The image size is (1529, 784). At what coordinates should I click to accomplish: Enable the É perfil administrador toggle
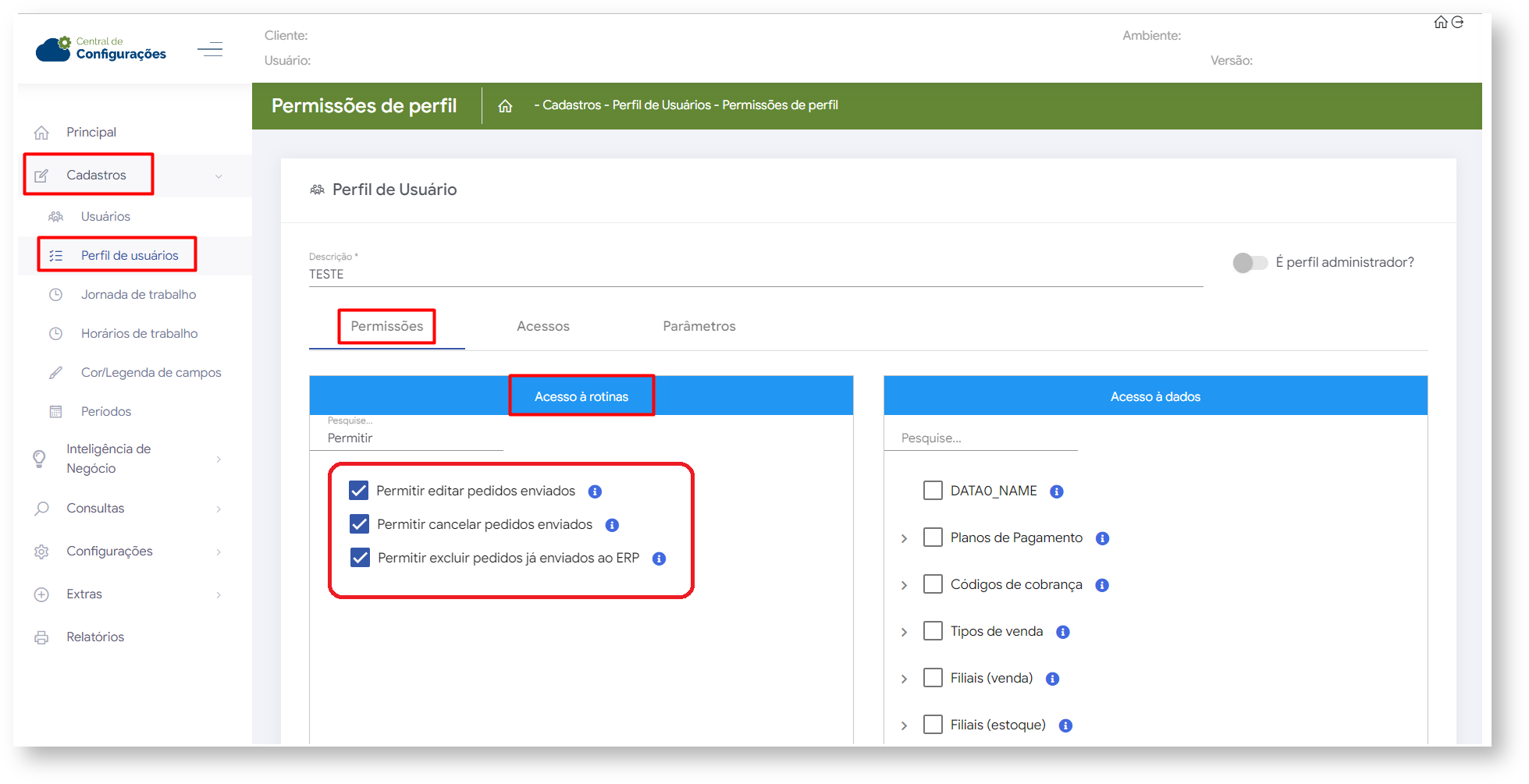point(1250,263)
